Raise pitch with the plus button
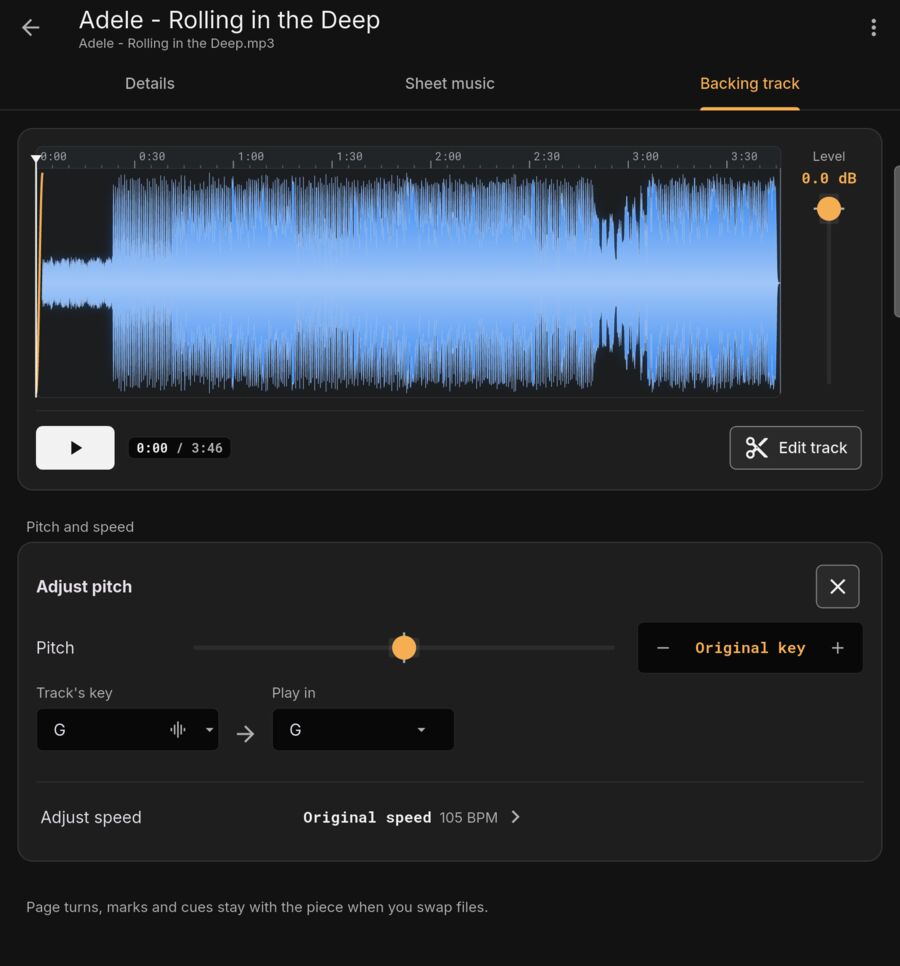Image resolution: width=900 pixels, height=966 pixels. [x=837, y=648]
